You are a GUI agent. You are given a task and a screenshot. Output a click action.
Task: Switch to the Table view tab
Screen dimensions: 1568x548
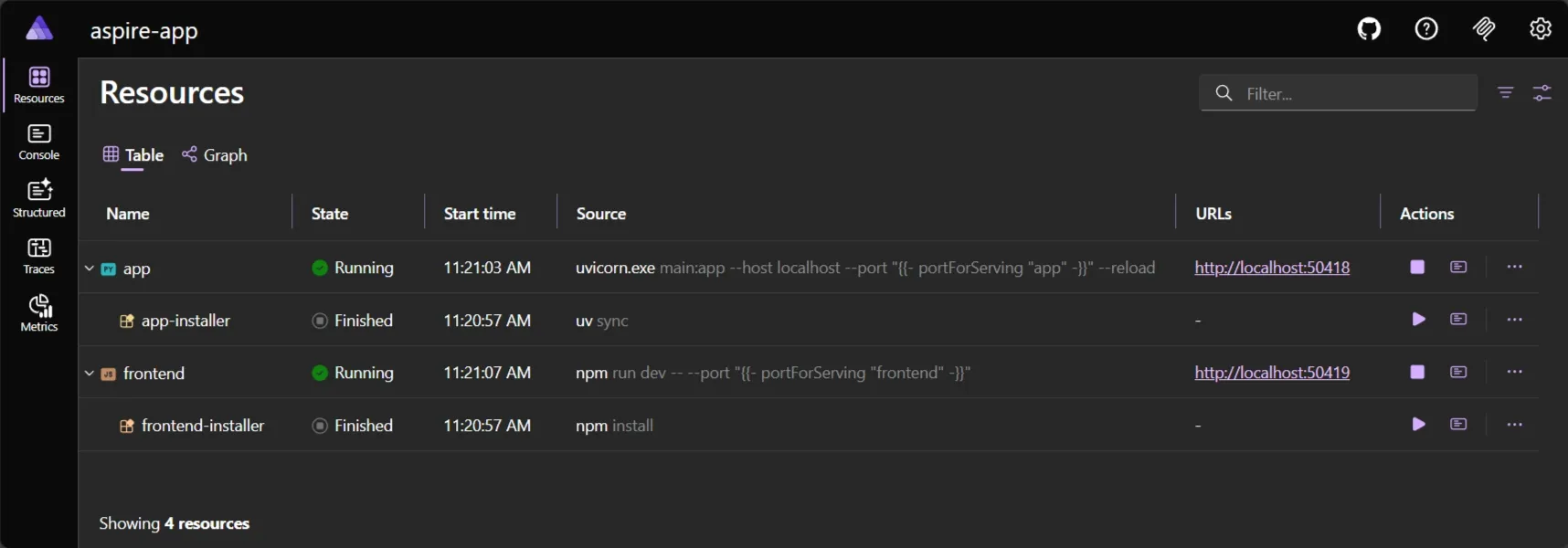(x=133, y=155)
